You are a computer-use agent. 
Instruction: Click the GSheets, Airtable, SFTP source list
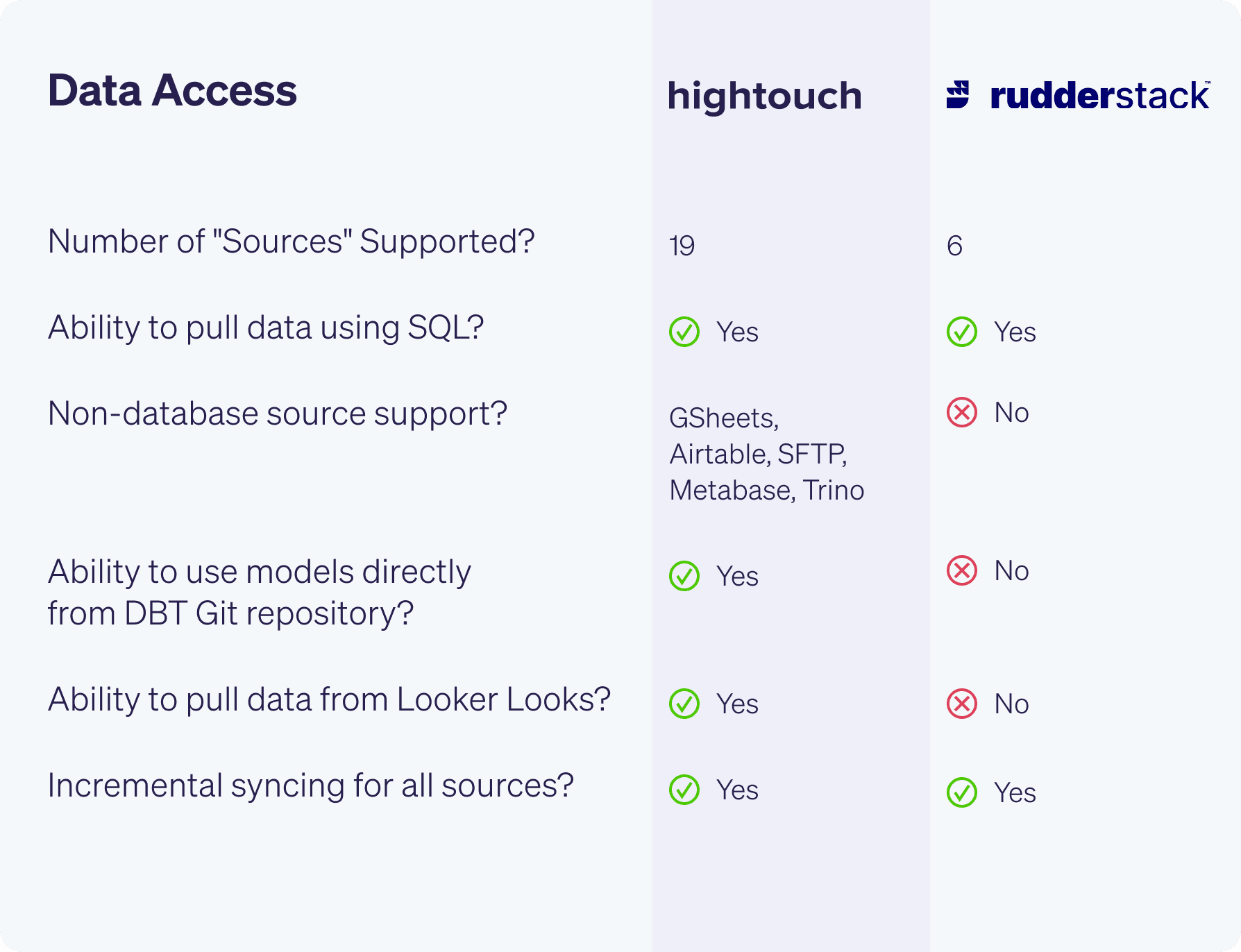767,454
